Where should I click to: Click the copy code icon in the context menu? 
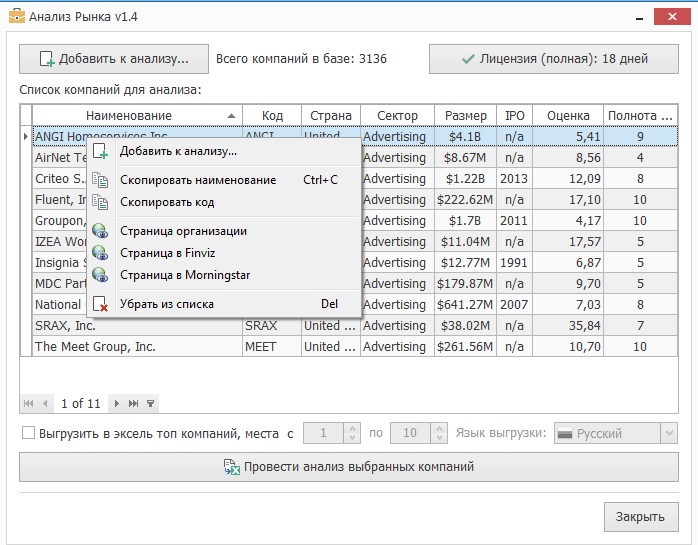(x=100, y=202)
